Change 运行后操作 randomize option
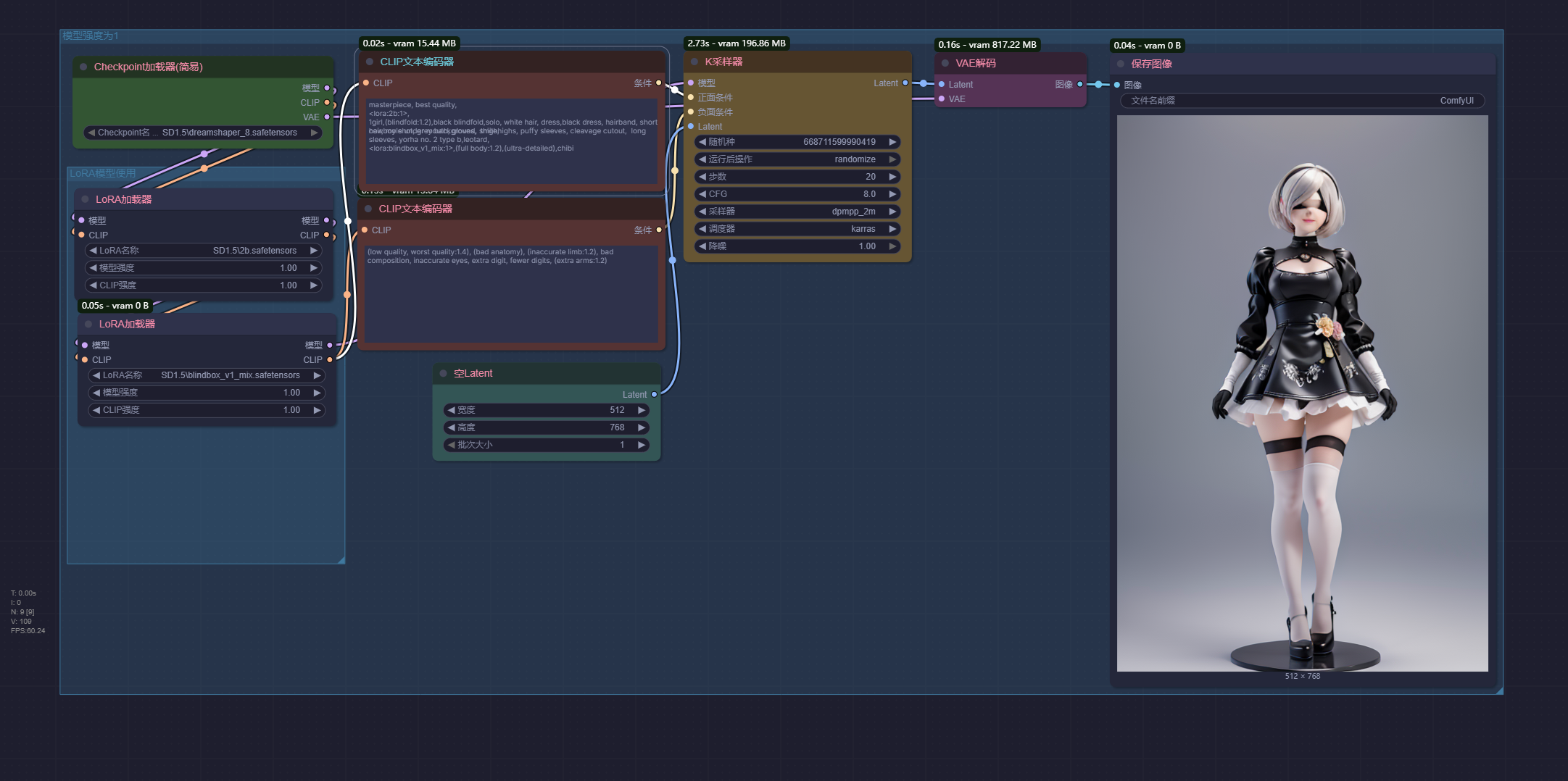The image size is (1568, 781). pyautogui.click(x=797, y=159)
